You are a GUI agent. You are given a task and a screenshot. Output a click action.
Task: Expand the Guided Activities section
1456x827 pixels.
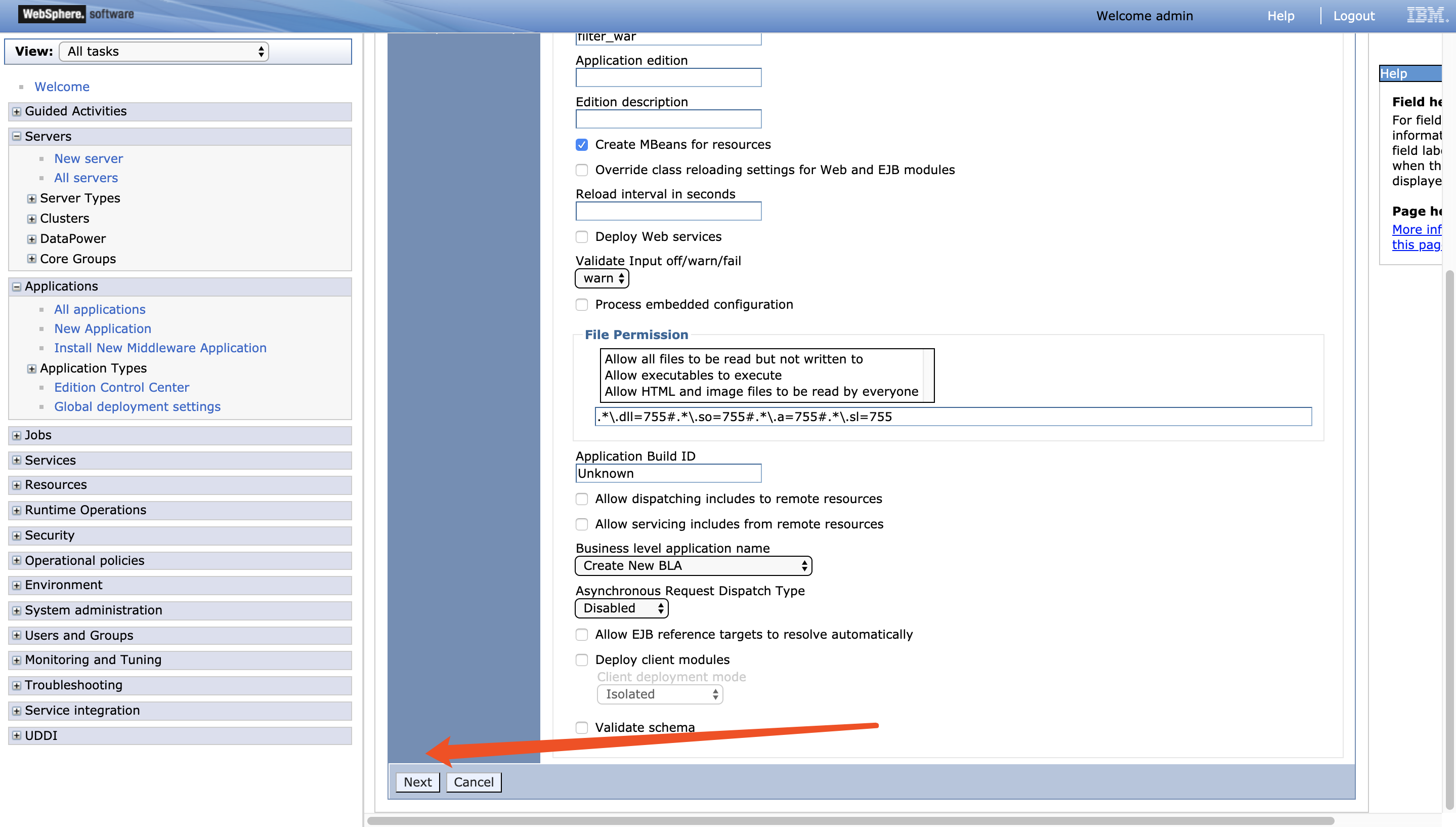click(17, 112)
